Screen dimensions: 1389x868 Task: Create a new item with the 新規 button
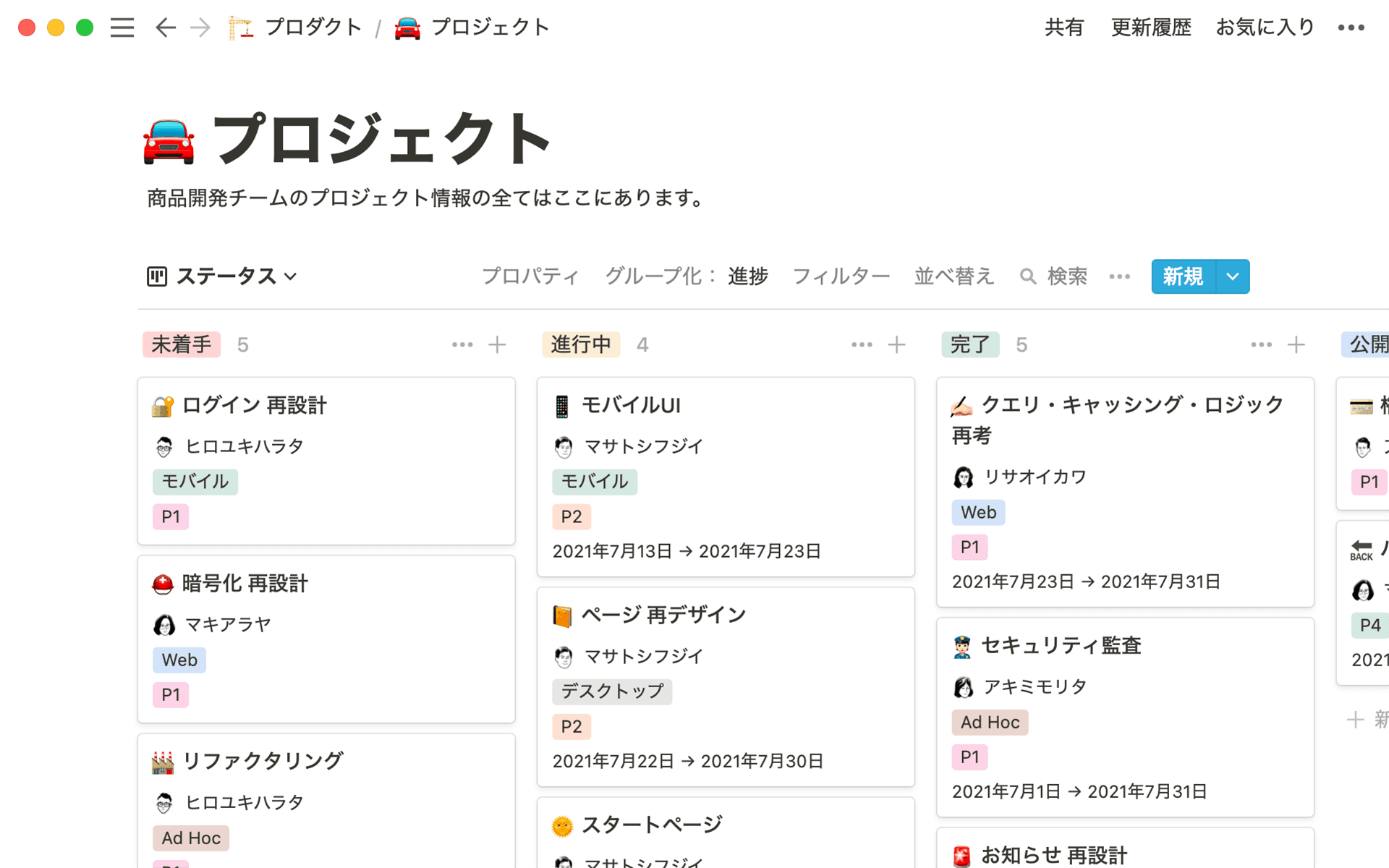tap(1182, 276)
